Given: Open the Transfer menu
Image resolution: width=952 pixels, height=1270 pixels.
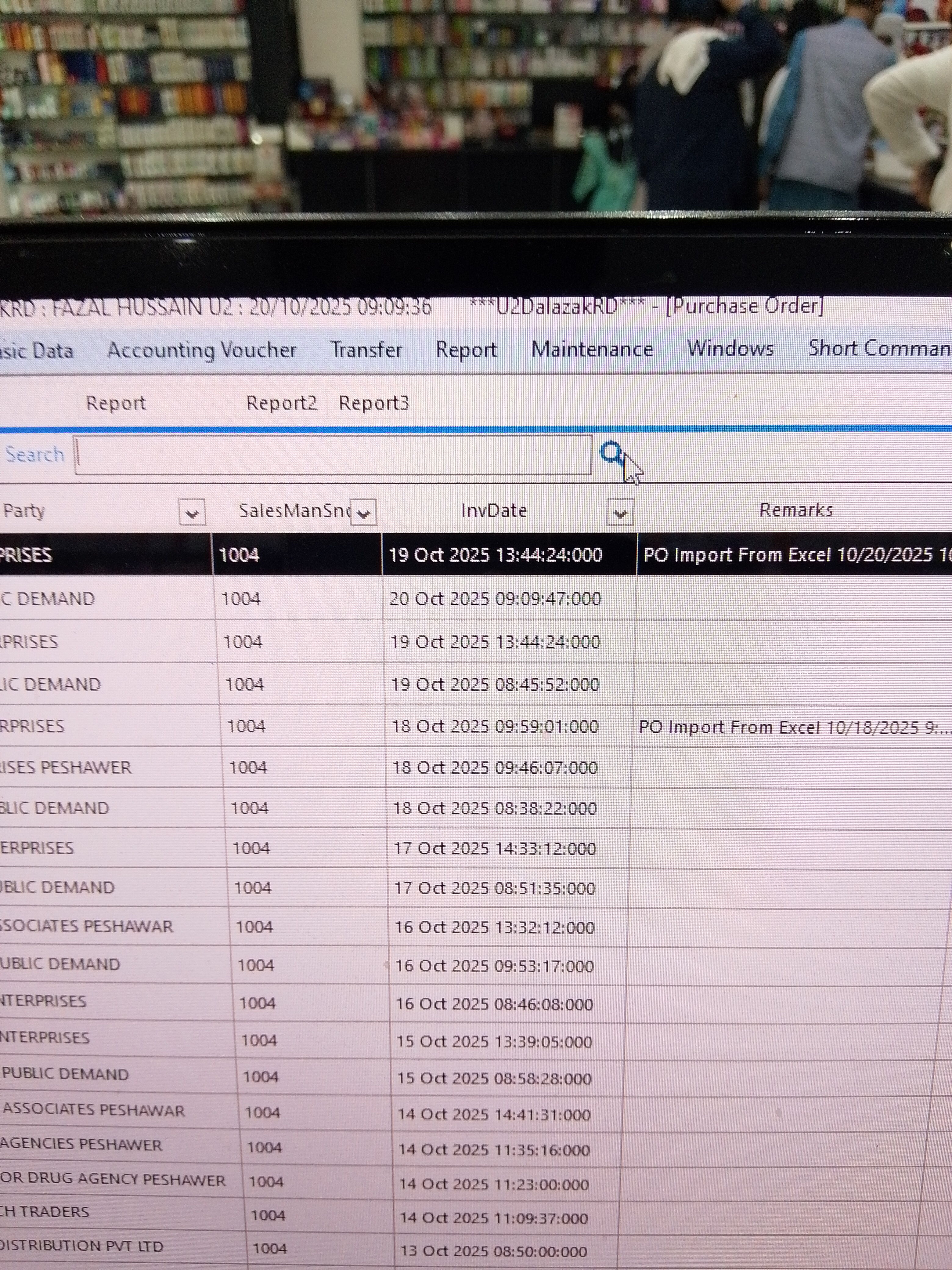Looking at the screenshot, I should [x=366, y=349].
